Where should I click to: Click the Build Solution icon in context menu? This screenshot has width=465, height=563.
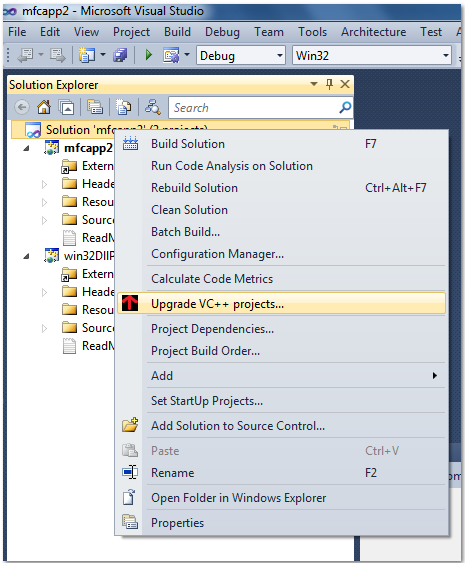coord(130,144)
